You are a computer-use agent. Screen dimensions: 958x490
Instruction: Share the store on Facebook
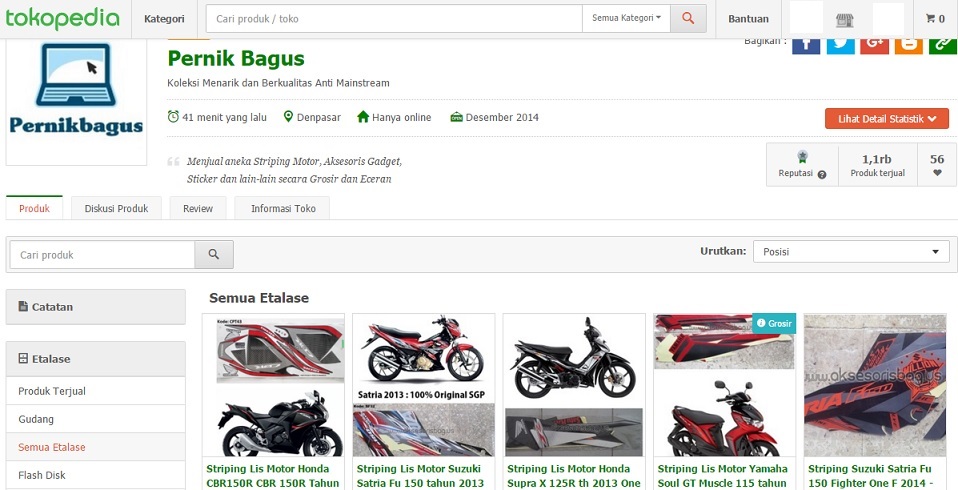(806, 46)
